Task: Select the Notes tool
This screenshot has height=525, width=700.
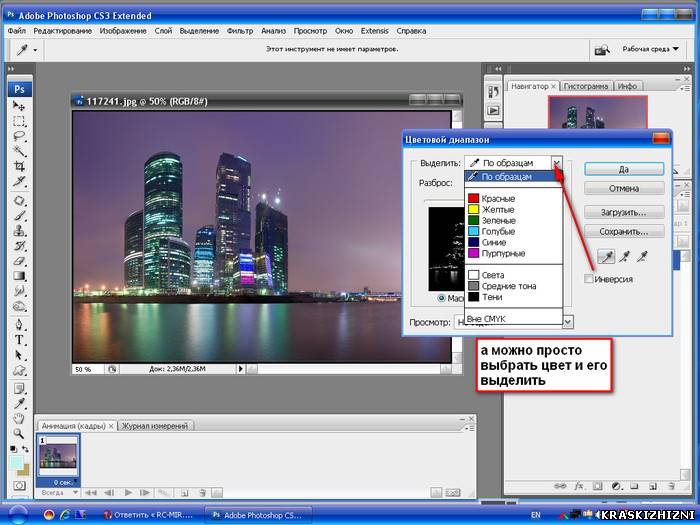Action: click(x=19, y=389)
